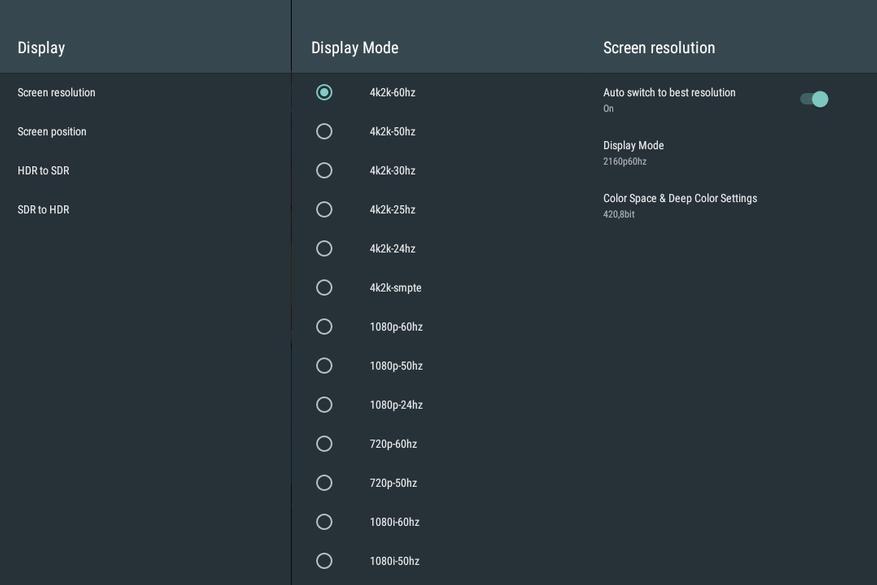
Task: Choose the 1080p-50hz display mode
Action: click(x=324, y=366)
